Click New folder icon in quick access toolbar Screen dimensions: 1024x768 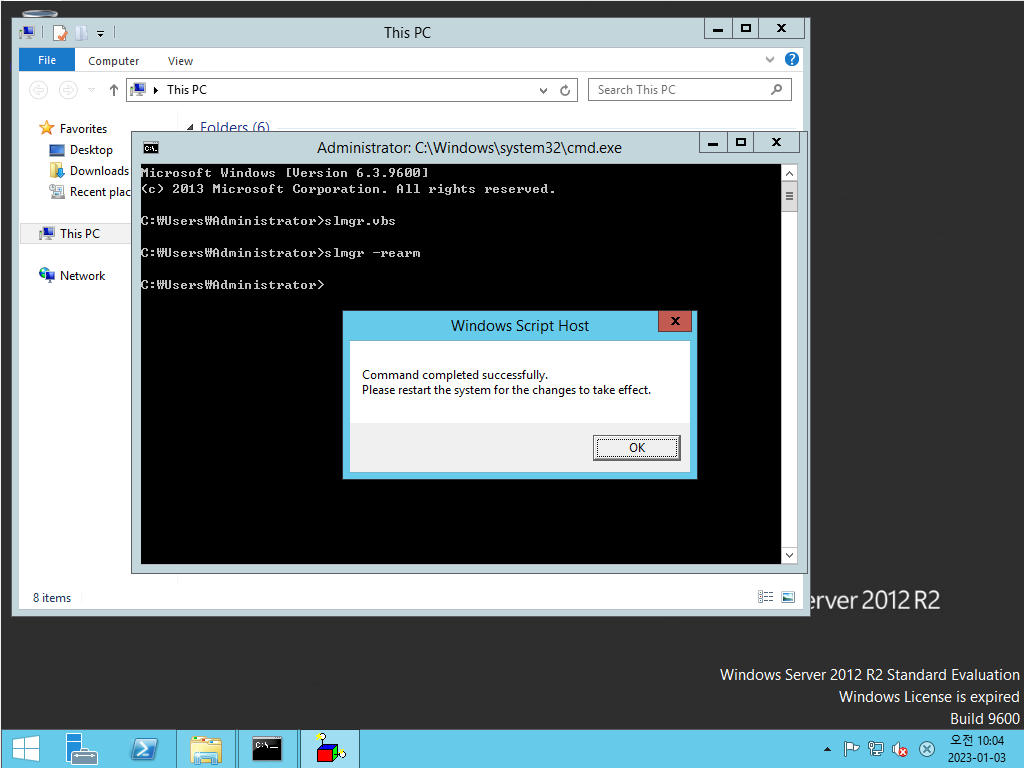[x=81, y=33]
